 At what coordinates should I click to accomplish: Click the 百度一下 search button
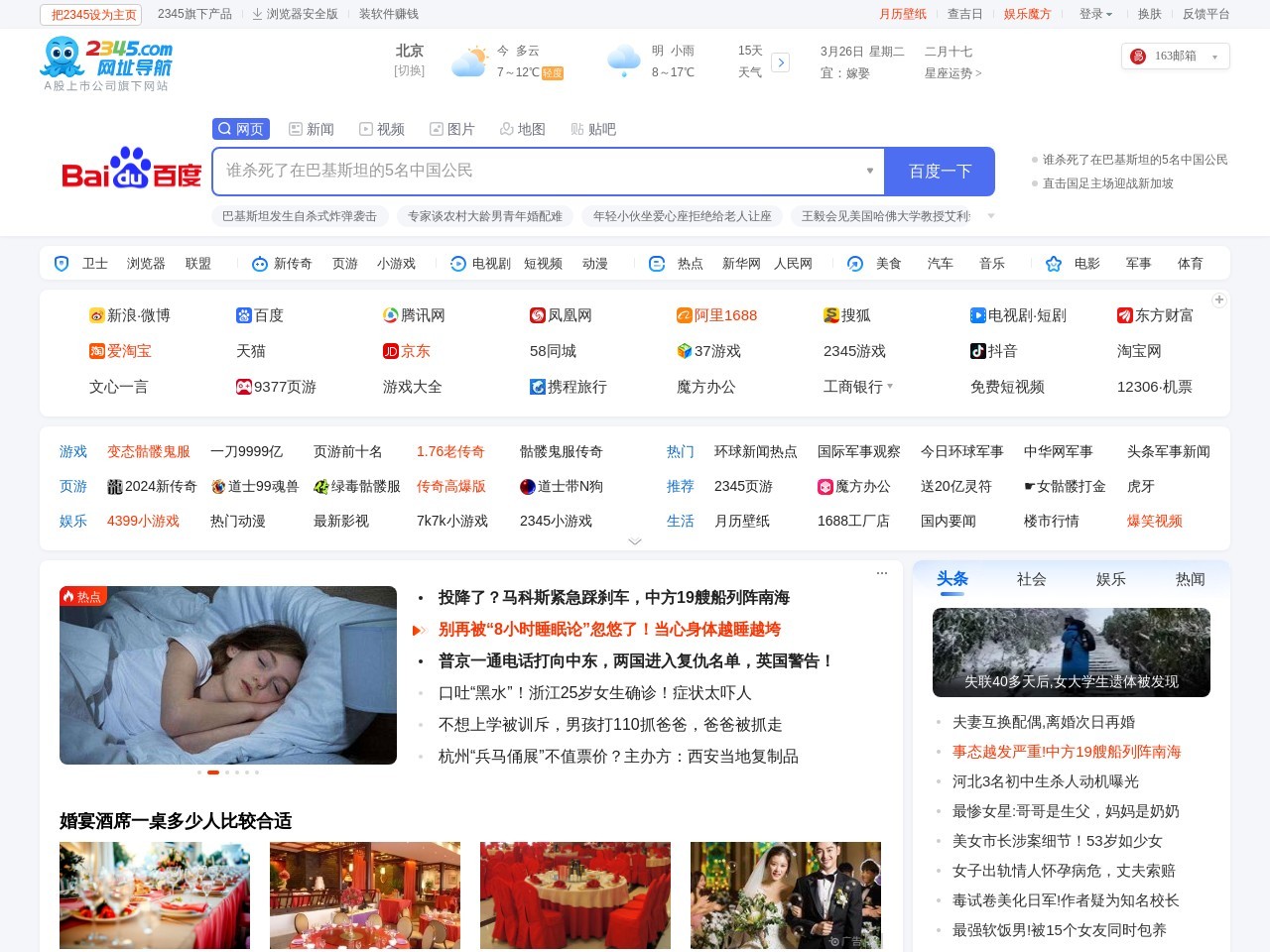[939, 171]
